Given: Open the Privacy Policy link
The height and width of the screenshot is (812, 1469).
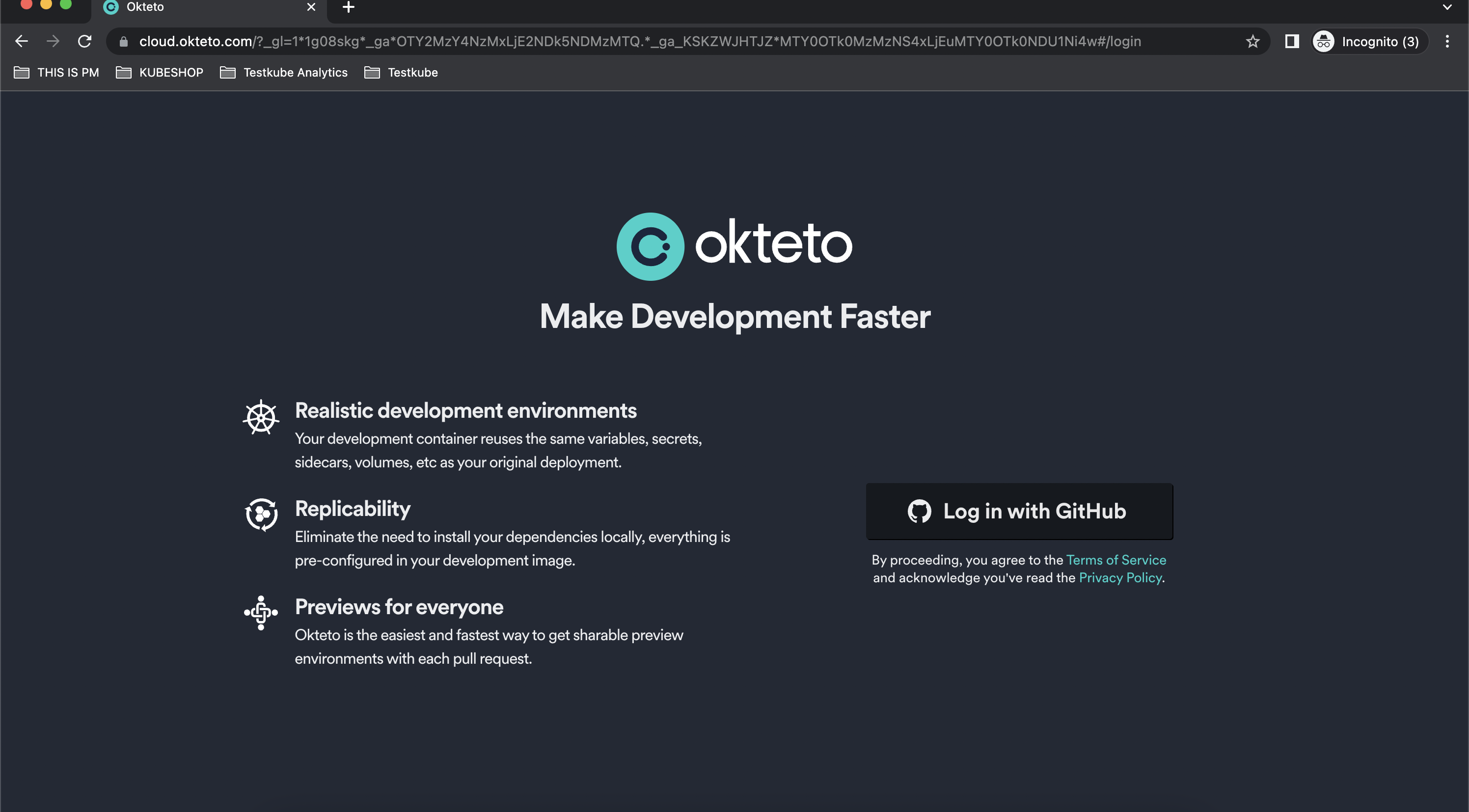Looking at the screenshot, I should pos(1120,578).
